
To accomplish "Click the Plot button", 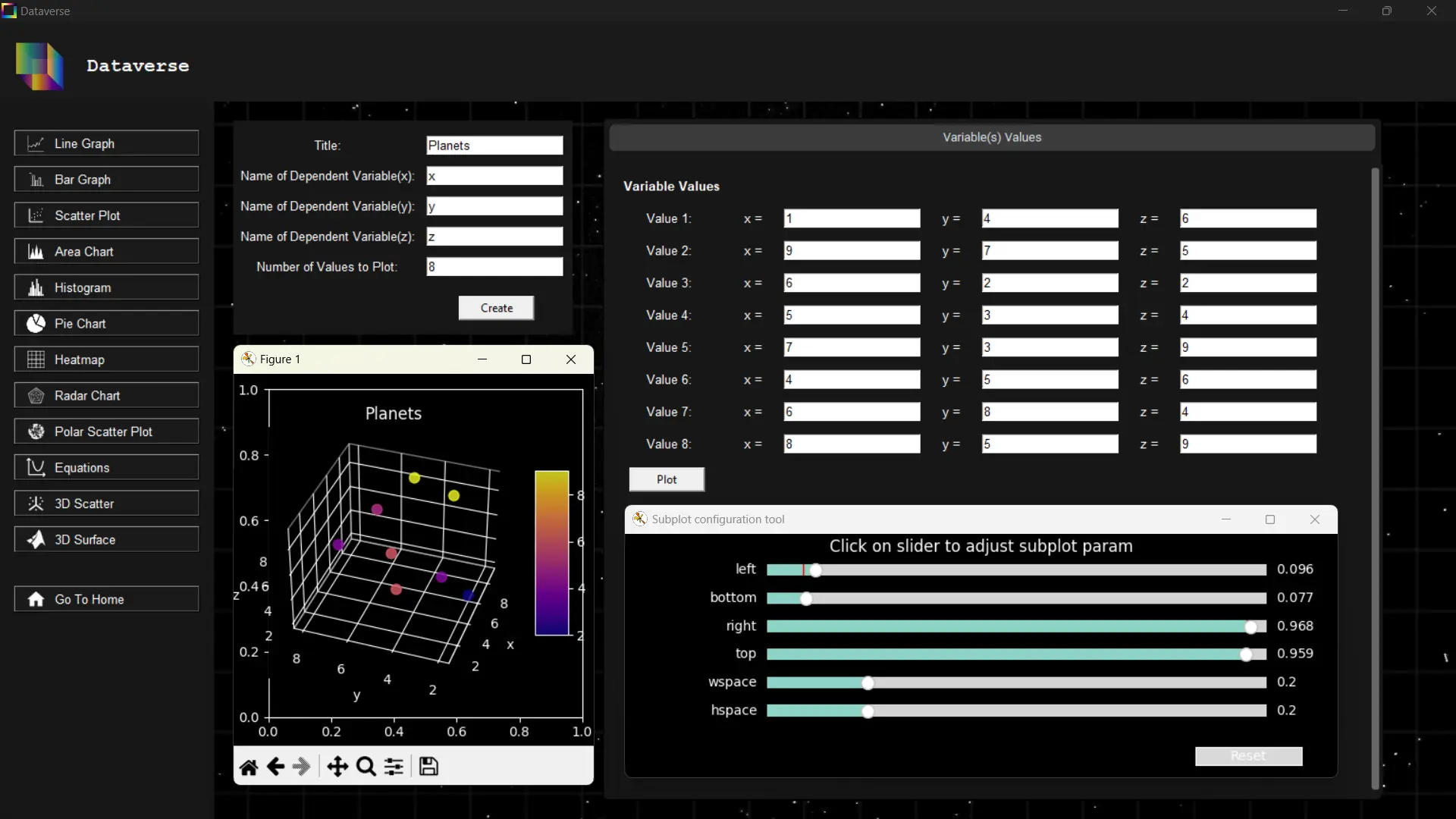I will pos(667,479).
